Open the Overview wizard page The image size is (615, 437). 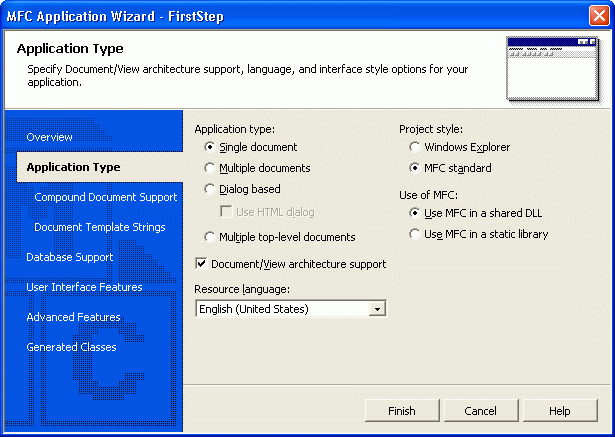click(49, 137)
